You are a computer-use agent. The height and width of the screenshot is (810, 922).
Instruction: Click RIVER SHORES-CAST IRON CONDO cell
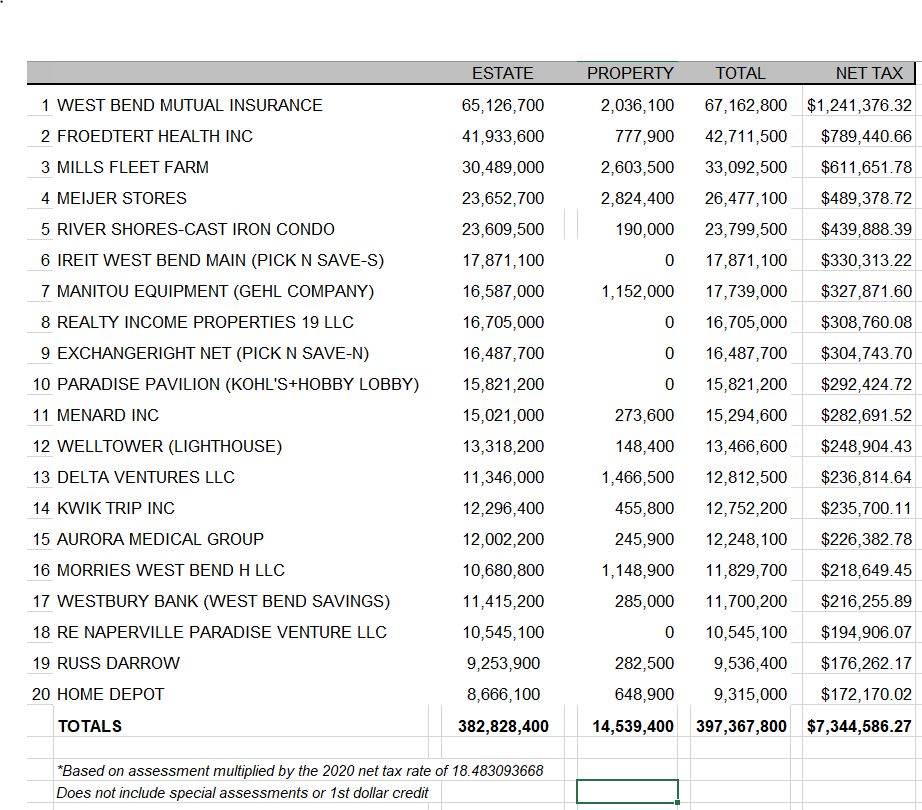click(x=195, y=229)
